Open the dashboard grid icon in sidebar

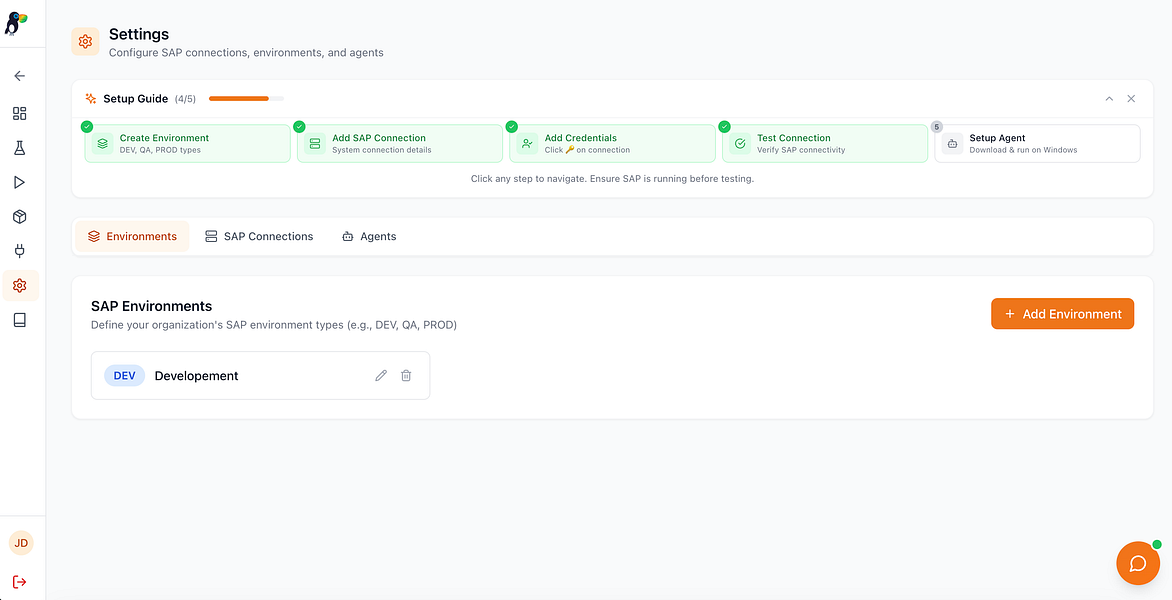(20, 114)
